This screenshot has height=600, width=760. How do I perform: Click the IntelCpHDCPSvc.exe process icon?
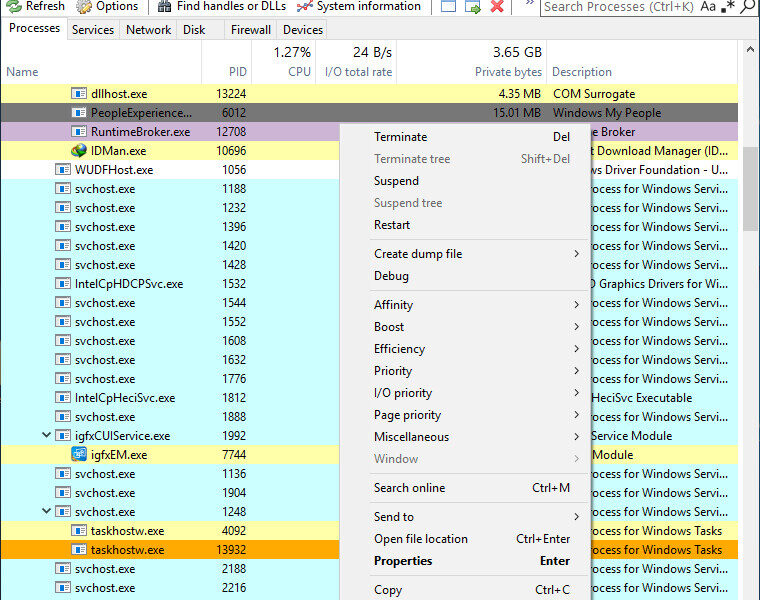[x=63, y=284]
